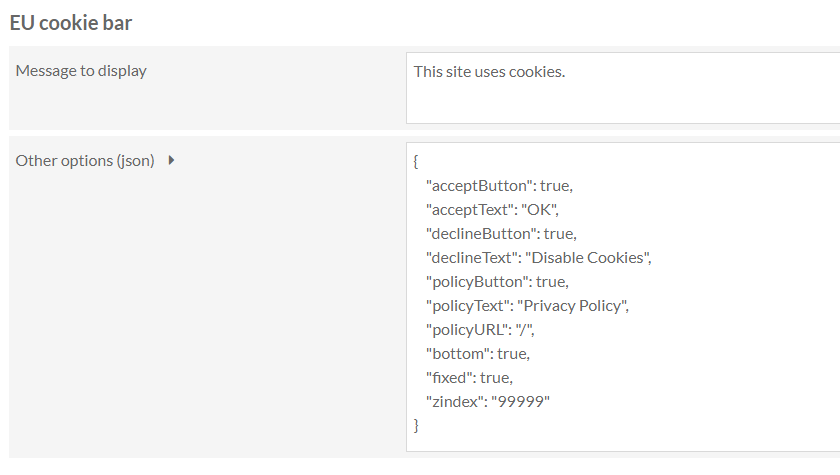The image size is (840, 475).
Task: Place cursor on the "fixed": true line
Action: click(x=469, y=378)
